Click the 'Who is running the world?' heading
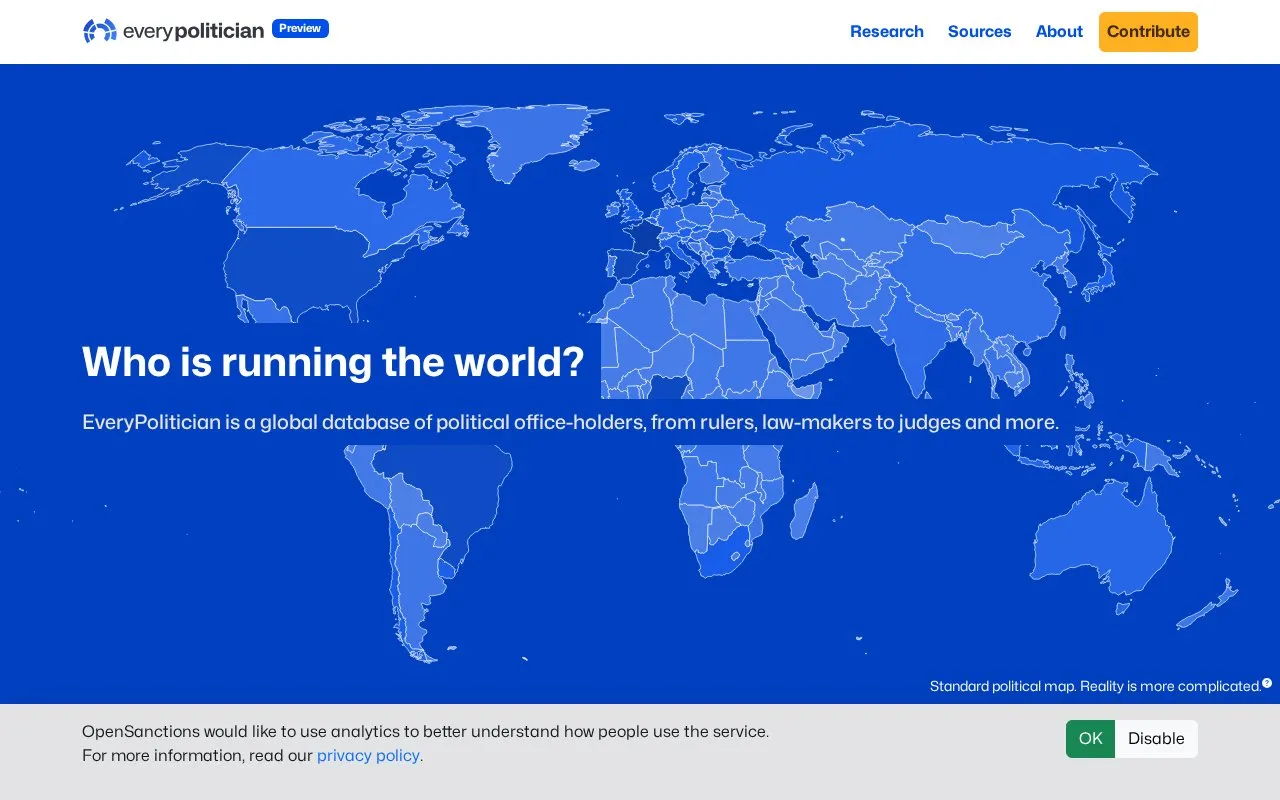Image resolution: width=1280 pixels, height=800 pixels. pyautogui.click(x=333, y=361)
